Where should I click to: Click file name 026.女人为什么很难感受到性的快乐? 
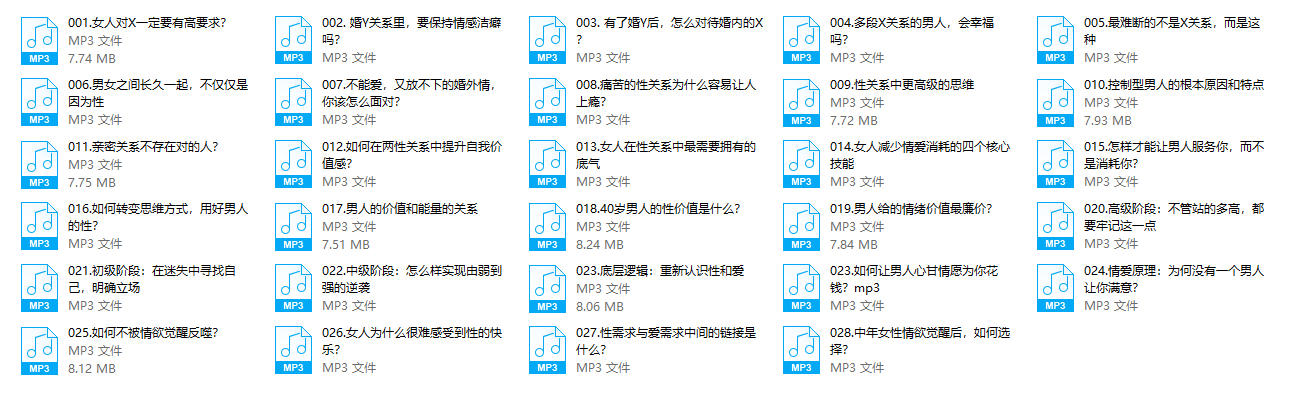pos(412,341)
